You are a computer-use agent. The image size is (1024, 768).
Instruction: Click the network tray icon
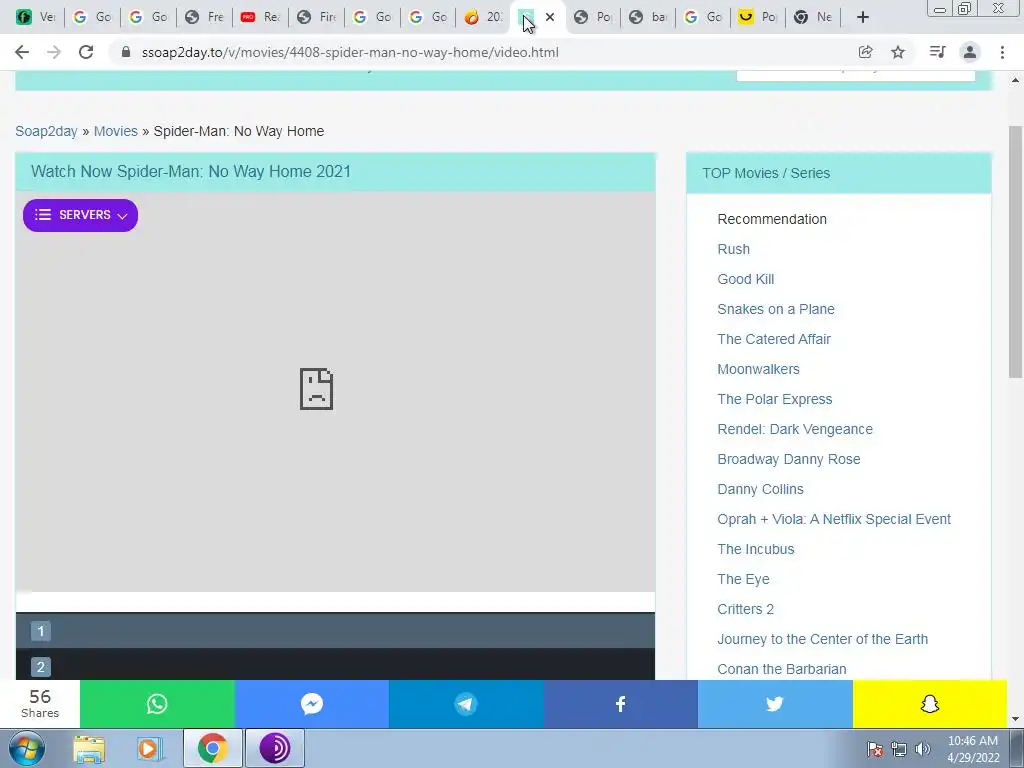tap(899, 749)
